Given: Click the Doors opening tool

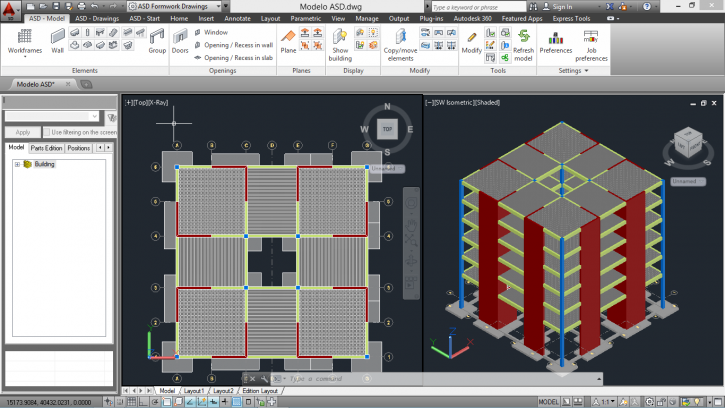Looking at the screenshot, I should (180, 39).
